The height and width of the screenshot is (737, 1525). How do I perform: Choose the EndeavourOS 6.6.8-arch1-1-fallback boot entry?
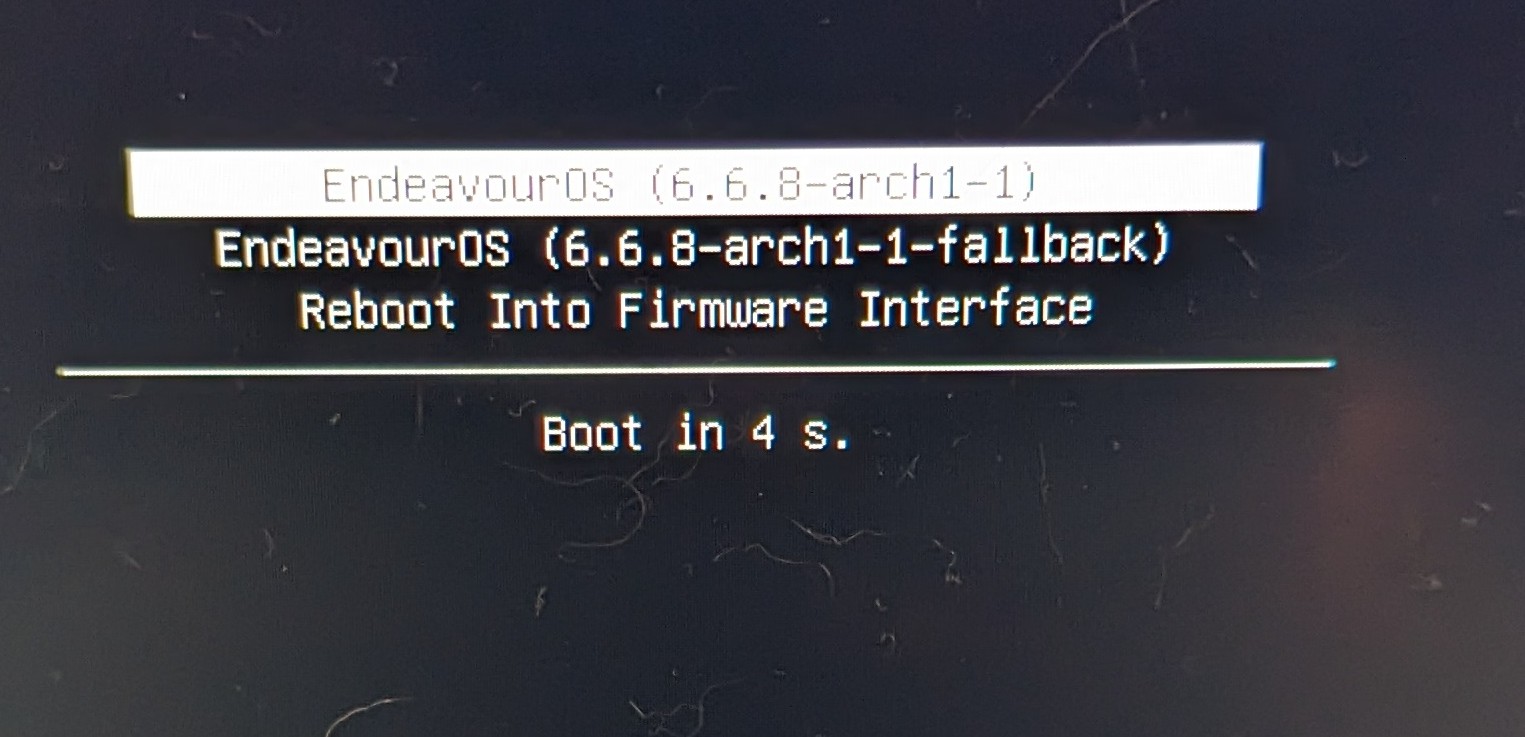pos(693,247)
